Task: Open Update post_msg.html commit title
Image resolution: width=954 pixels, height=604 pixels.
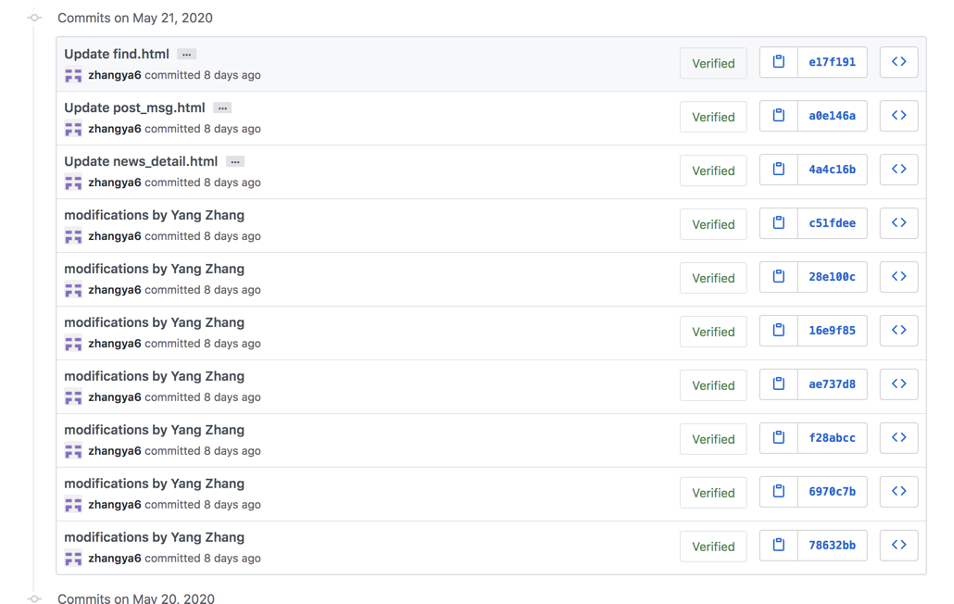Action: pos(134,108)
